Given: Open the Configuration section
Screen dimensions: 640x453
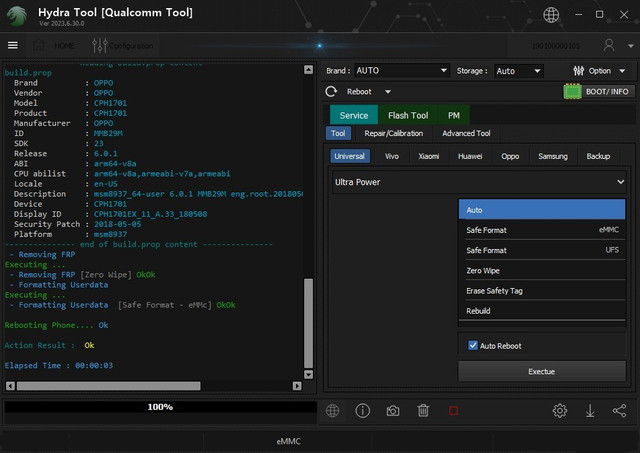Looking at the screenshot, I should point(123,46).
